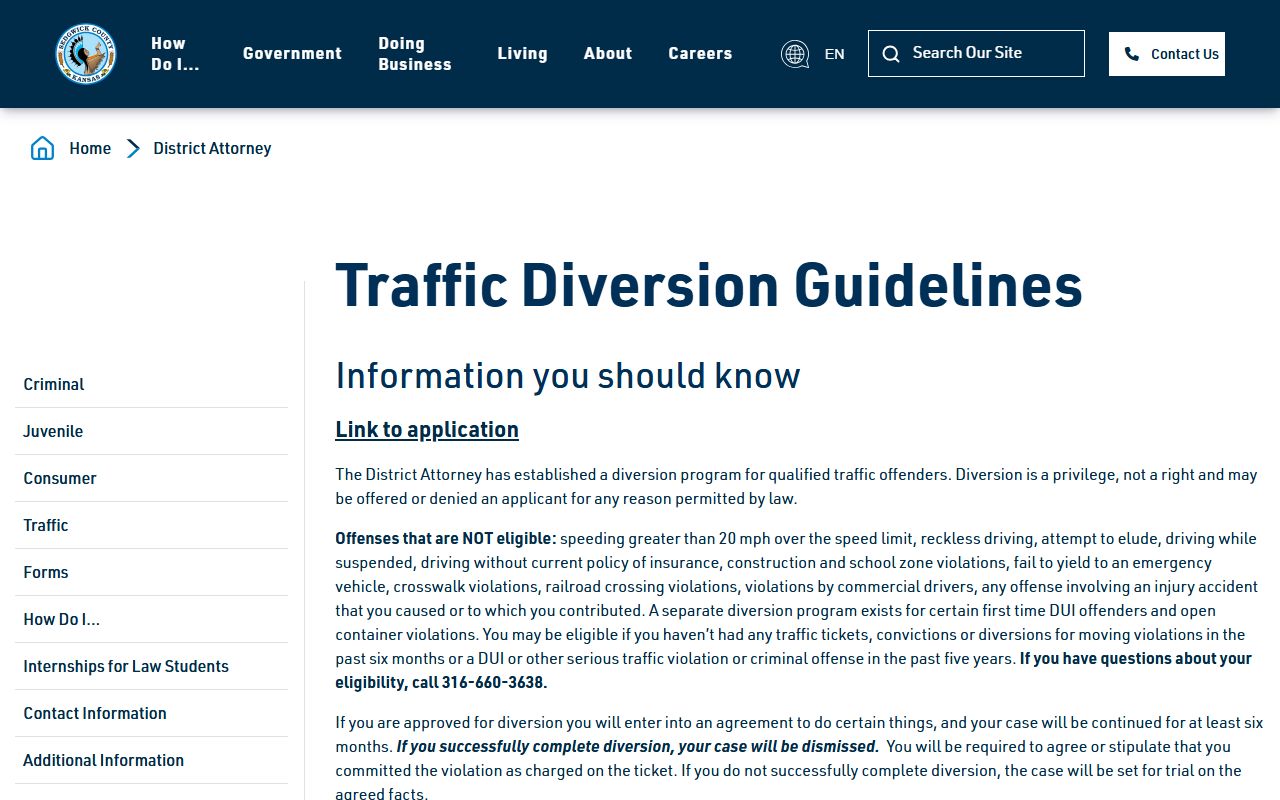Open the About menu
Screen dimensions: 1280x800
[608, 54]
